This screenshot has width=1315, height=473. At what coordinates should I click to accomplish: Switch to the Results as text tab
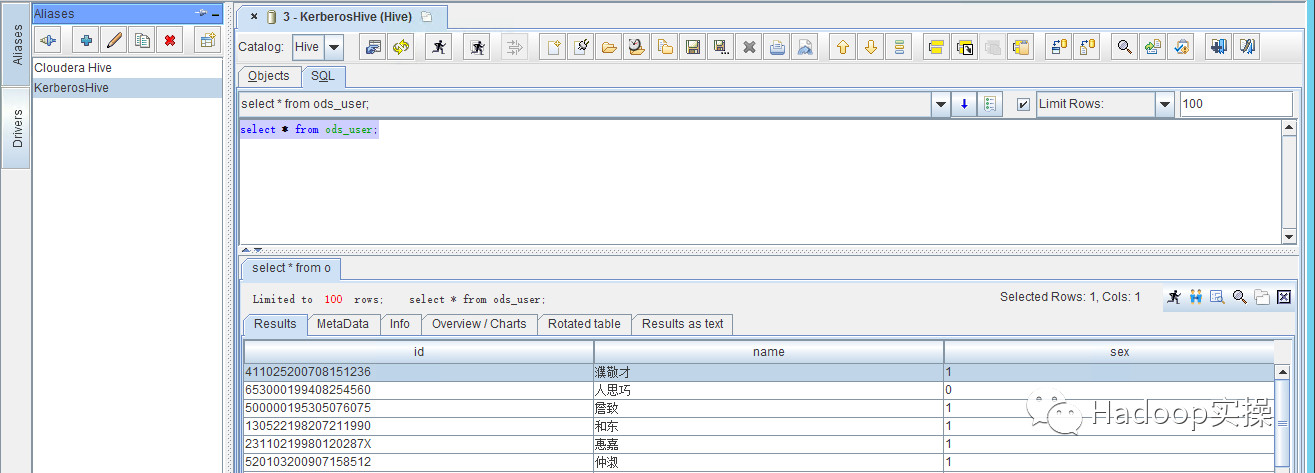coord(682,324)
